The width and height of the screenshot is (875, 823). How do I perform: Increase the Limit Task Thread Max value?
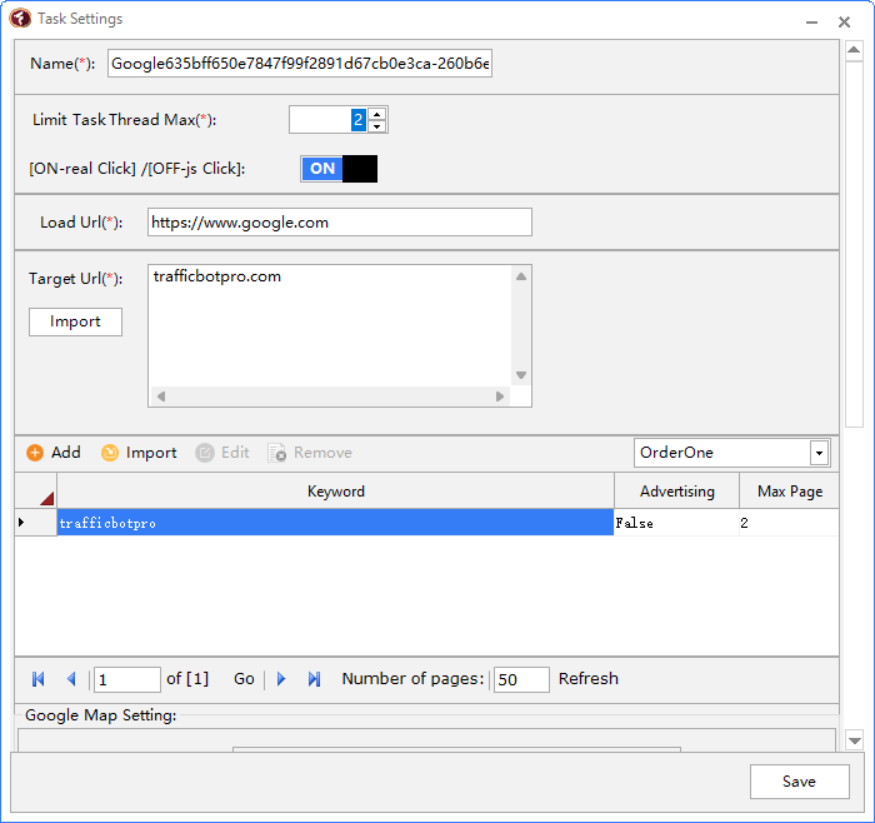(377, 114)
